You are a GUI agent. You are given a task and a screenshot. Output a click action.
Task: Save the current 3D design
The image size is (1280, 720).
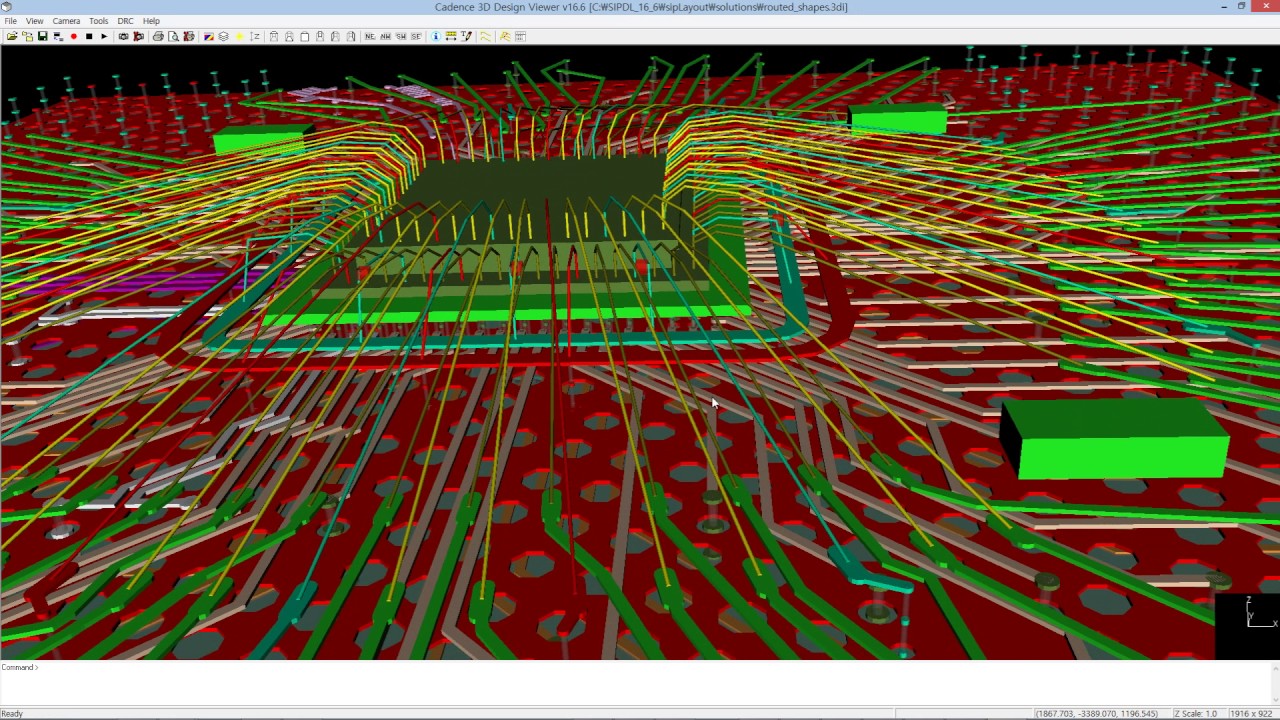click(x=42, y=36)
